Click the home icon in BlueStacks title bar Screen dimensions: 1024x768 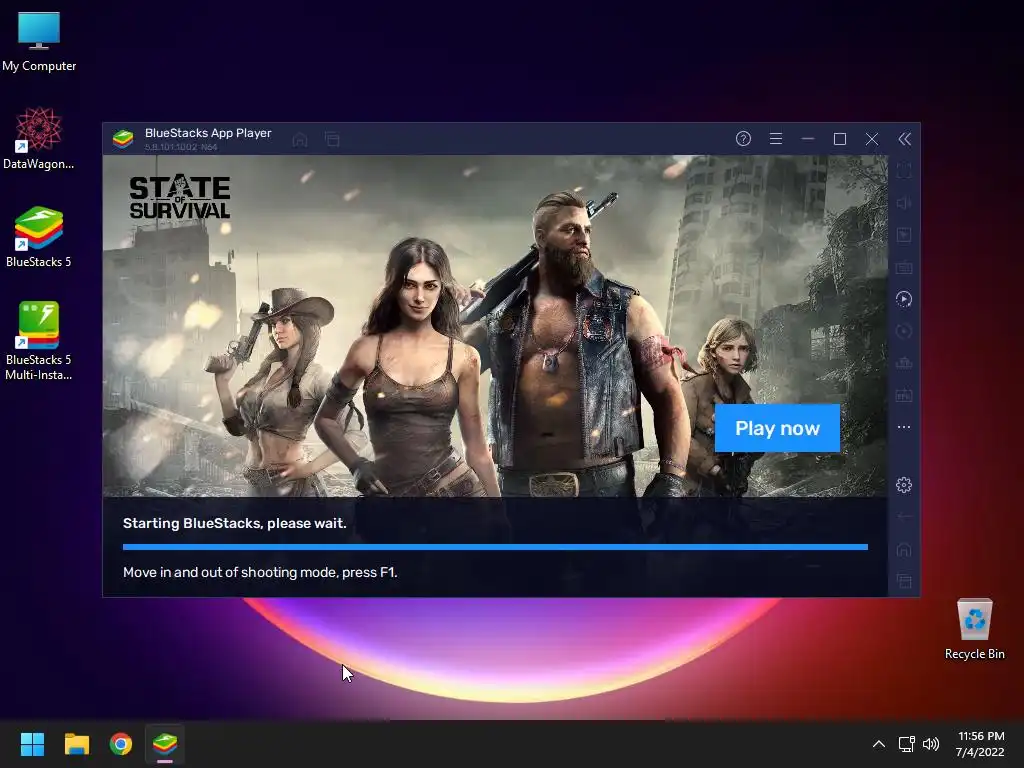pos(300,140)
